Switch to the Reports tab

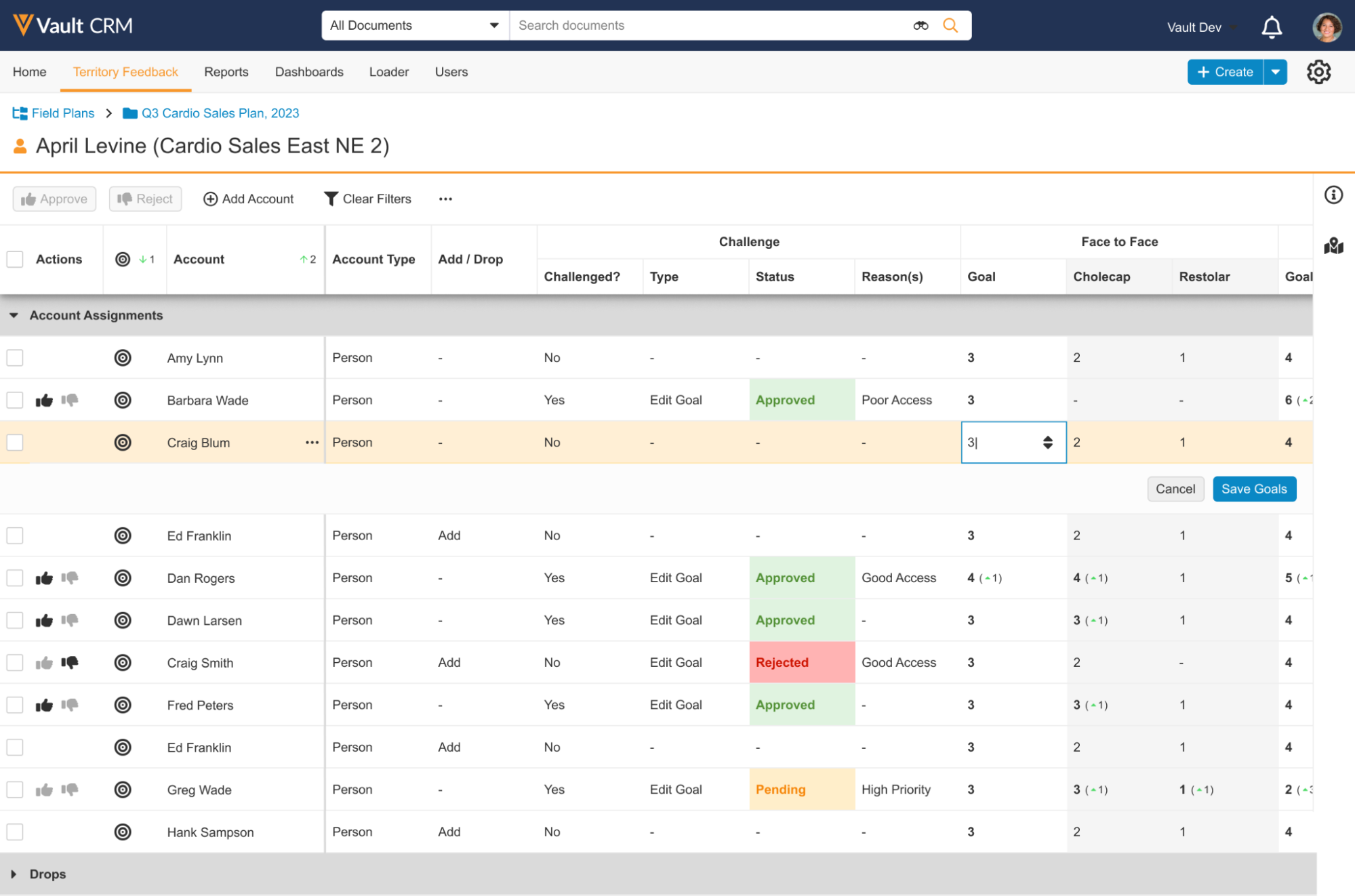point(226,72)
